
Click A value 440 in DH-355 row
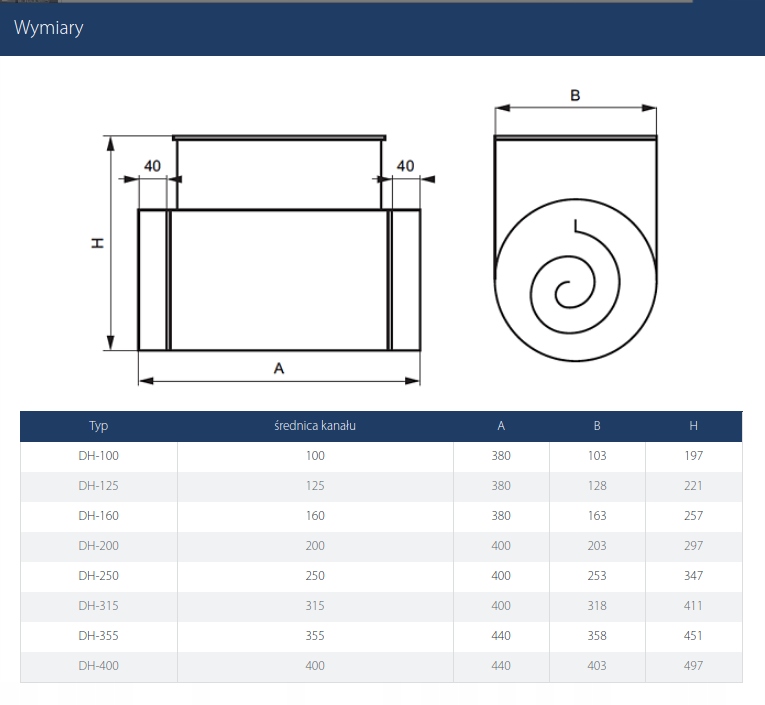point(501,636)
